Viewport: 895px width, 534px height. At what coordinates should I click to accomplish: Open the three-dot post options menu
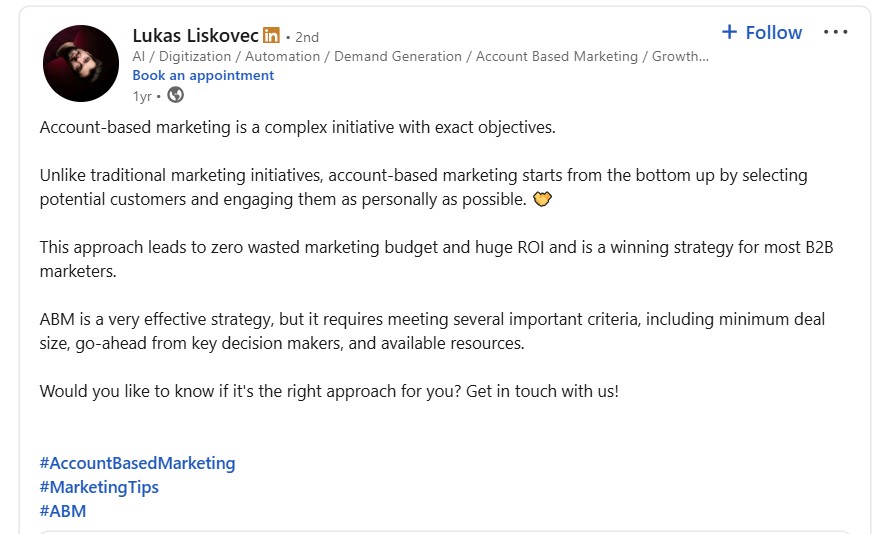835,32
